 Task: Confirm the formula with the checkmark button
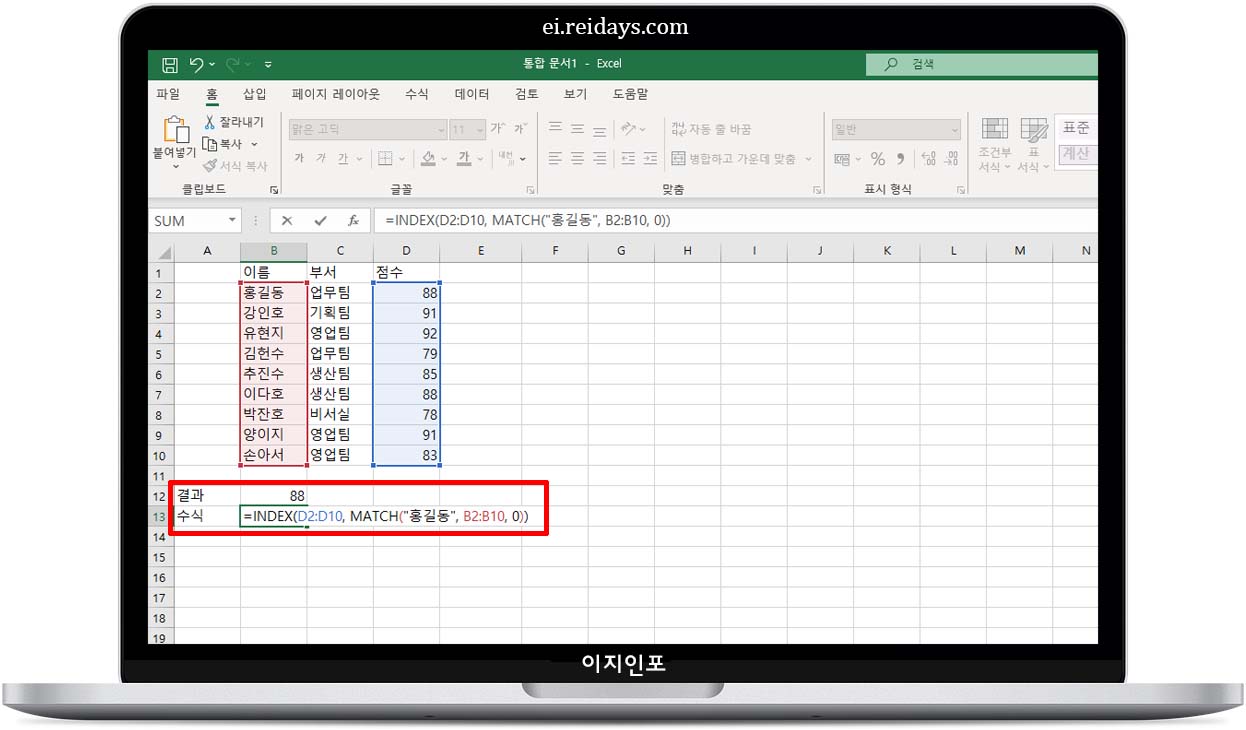coord(320,220)
